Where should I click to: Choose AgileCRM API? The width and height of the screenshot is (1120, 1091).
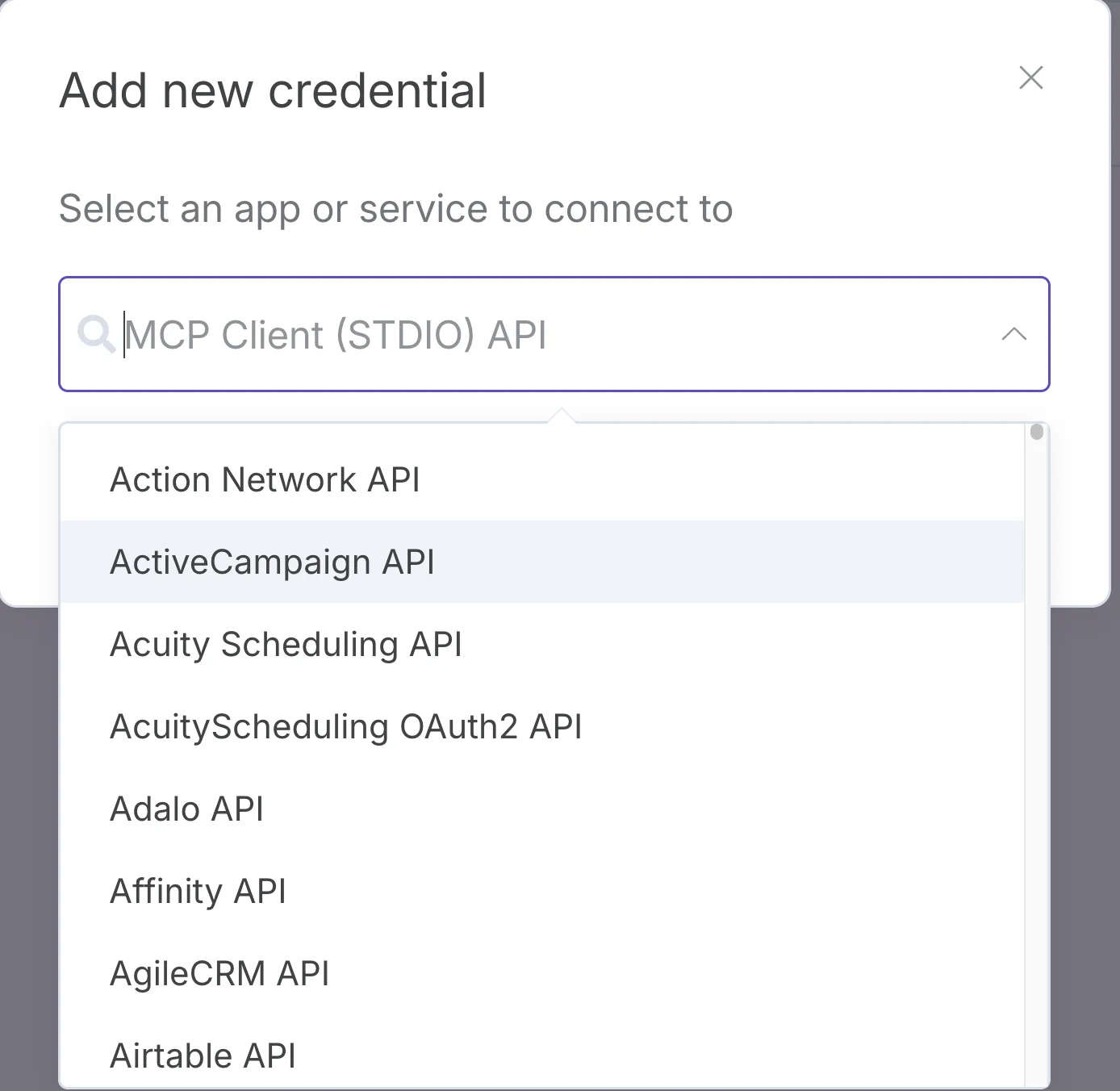219,972
